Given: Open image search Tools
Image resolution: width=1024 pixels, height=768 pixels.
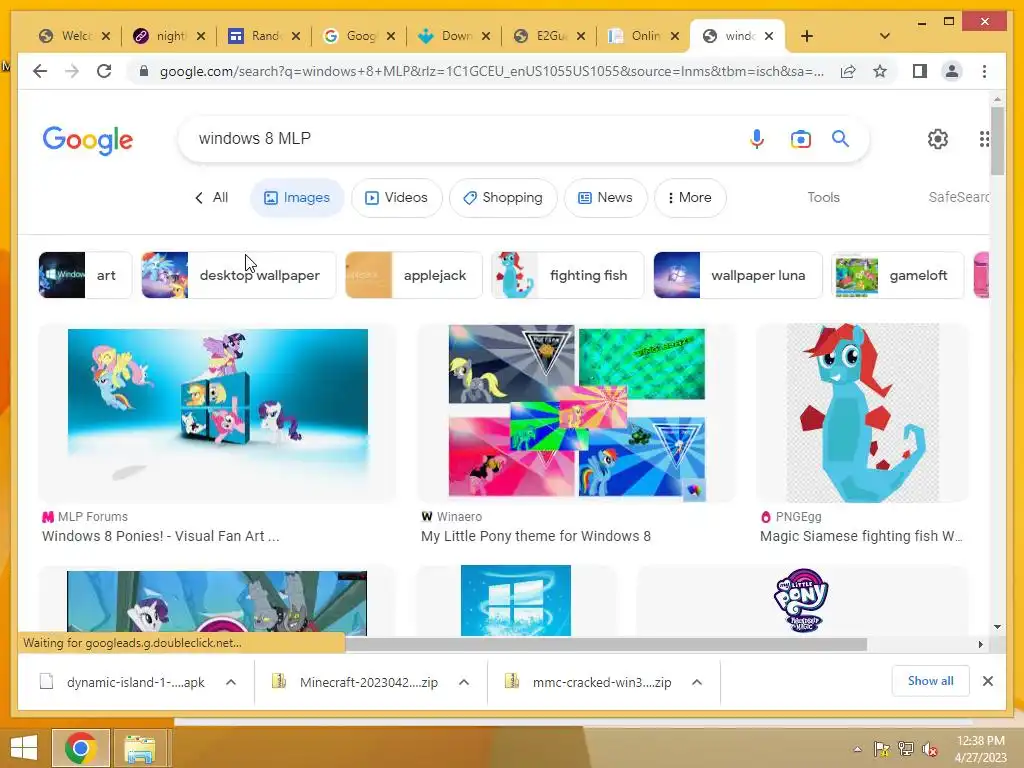Looking at the screenshot, I should coord(823,197).
